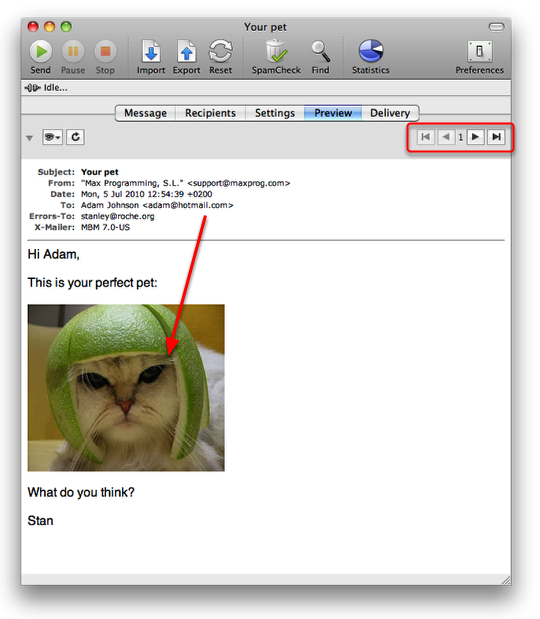Viewport: 540px width, 619px height.
Task: Click the Pause toolbar icon
Action: tap(73, 51)
